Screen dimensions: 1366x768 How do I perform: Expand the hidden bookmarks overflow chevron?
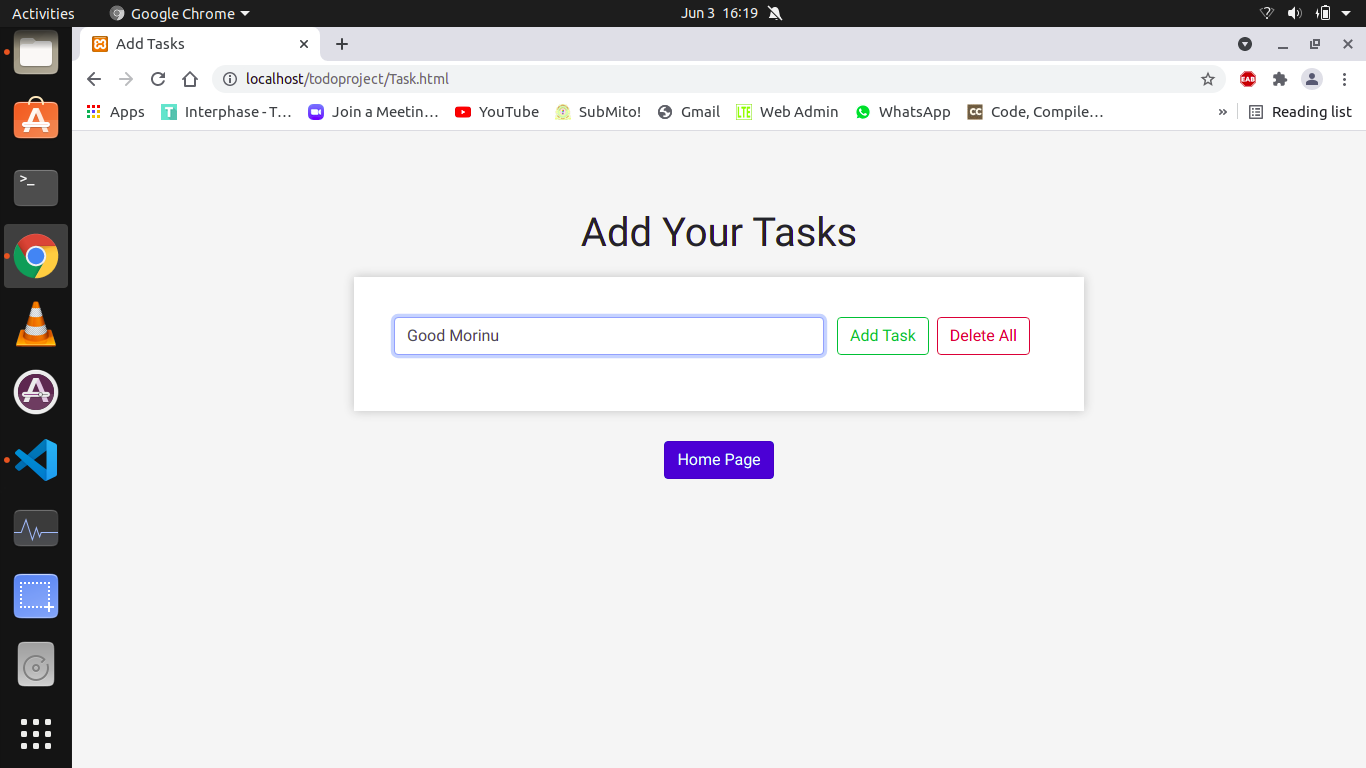point(1222,112)
